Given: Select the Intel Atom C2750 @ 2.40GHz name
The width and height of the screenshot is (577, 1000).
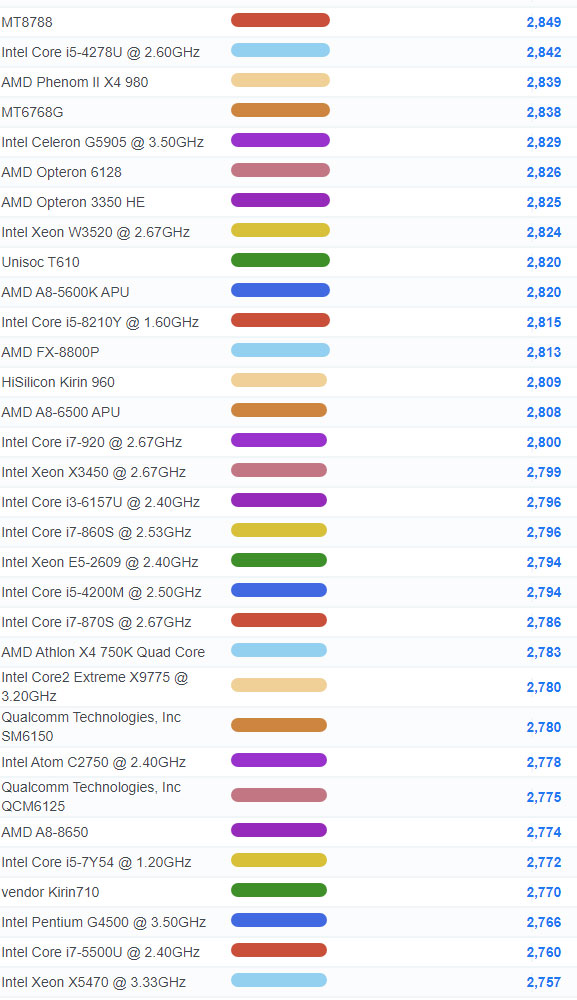Looking at the screenshot, I should coord(94,762).
